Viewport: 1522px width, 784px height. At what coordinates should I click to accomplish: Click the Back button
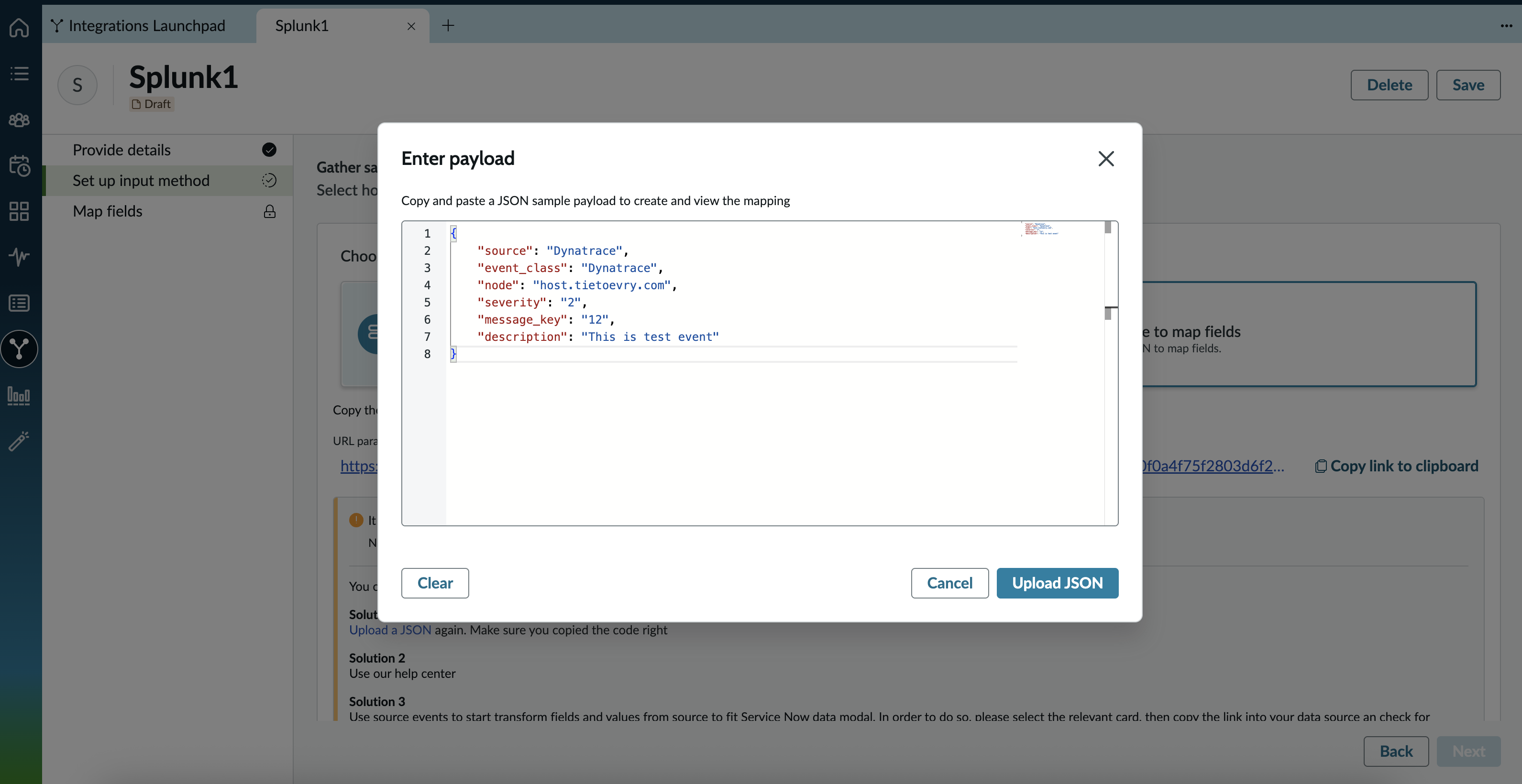(1396, 751)
